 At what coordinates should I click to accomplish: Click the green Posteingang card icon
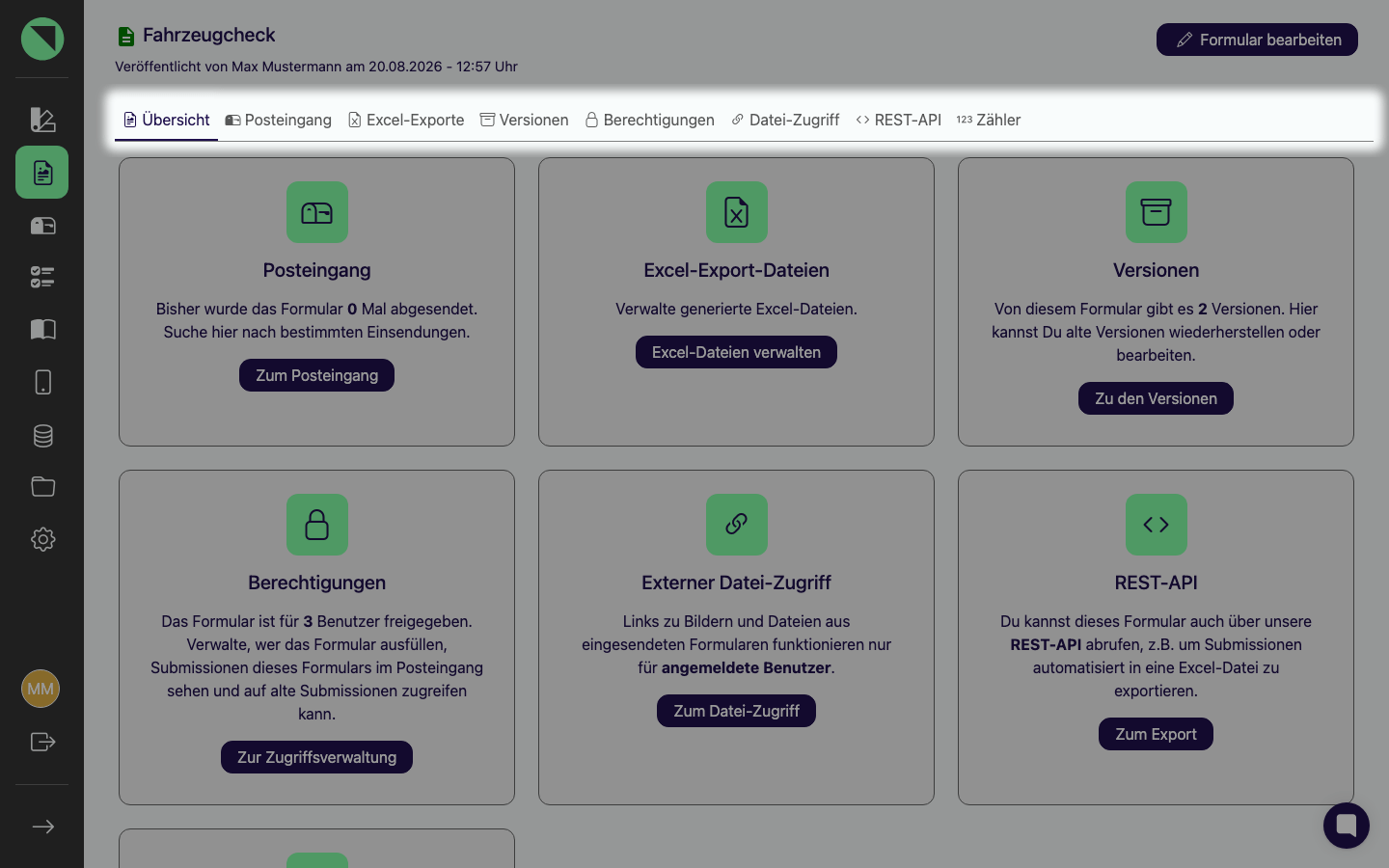(x=317, y=212)
